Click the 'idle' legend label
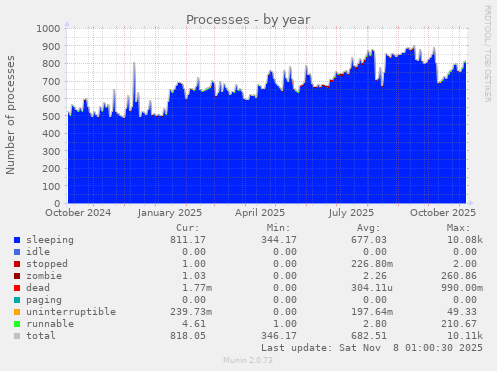This screenshot has height=371, width=497. click(38, 252)
